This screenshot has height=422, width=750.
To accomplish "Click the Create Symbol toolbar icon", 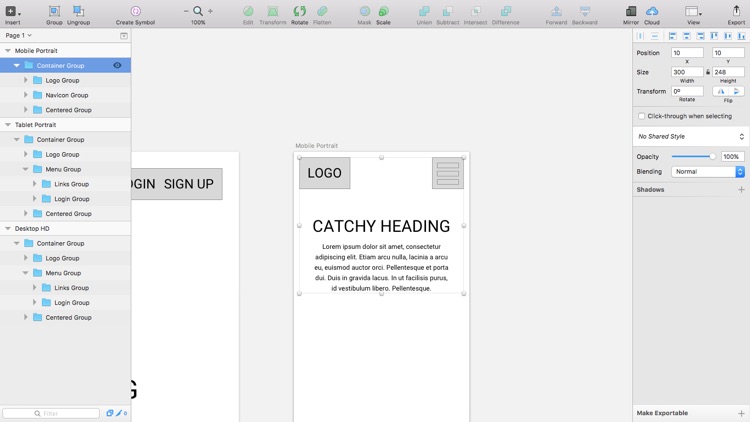I will click(135, 12).
